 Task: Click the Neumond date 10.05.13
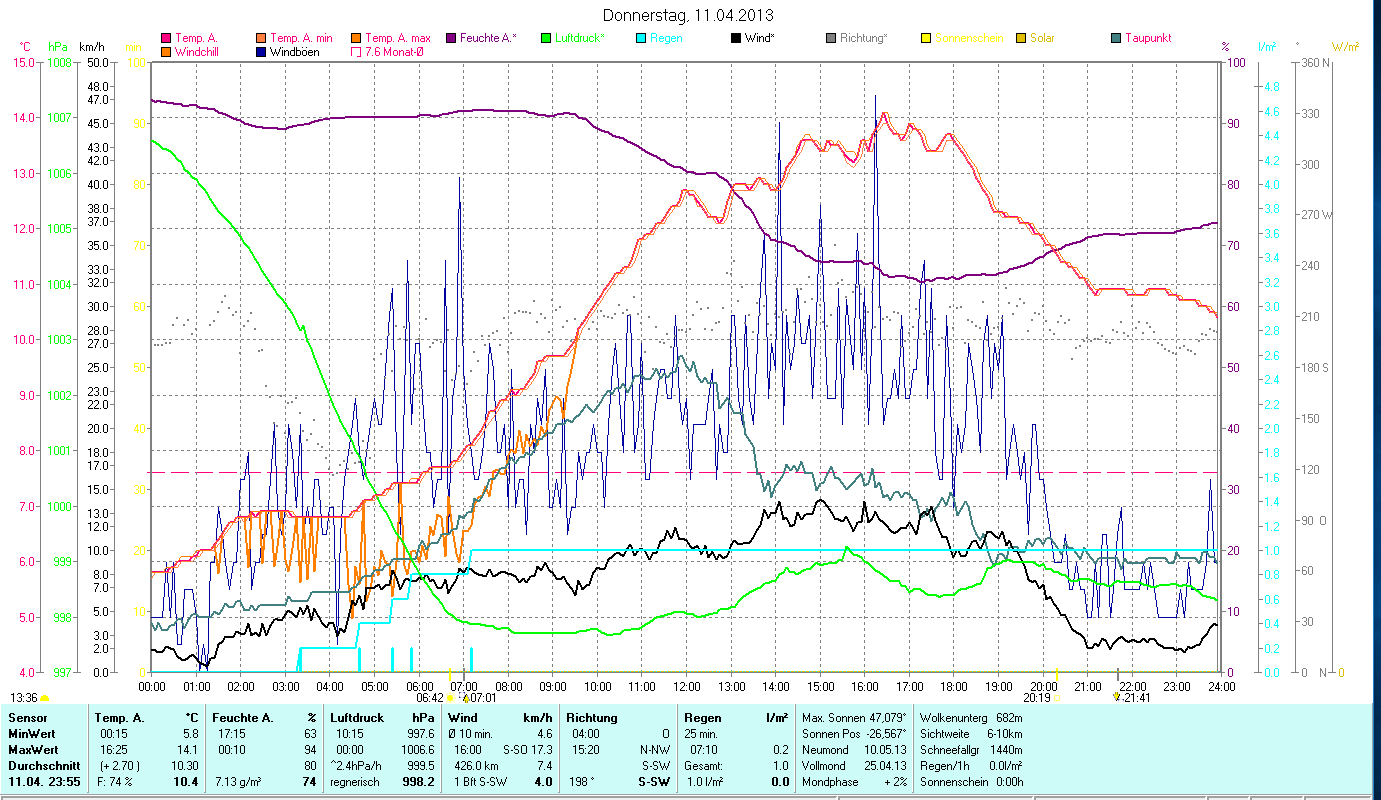(884, 749)
